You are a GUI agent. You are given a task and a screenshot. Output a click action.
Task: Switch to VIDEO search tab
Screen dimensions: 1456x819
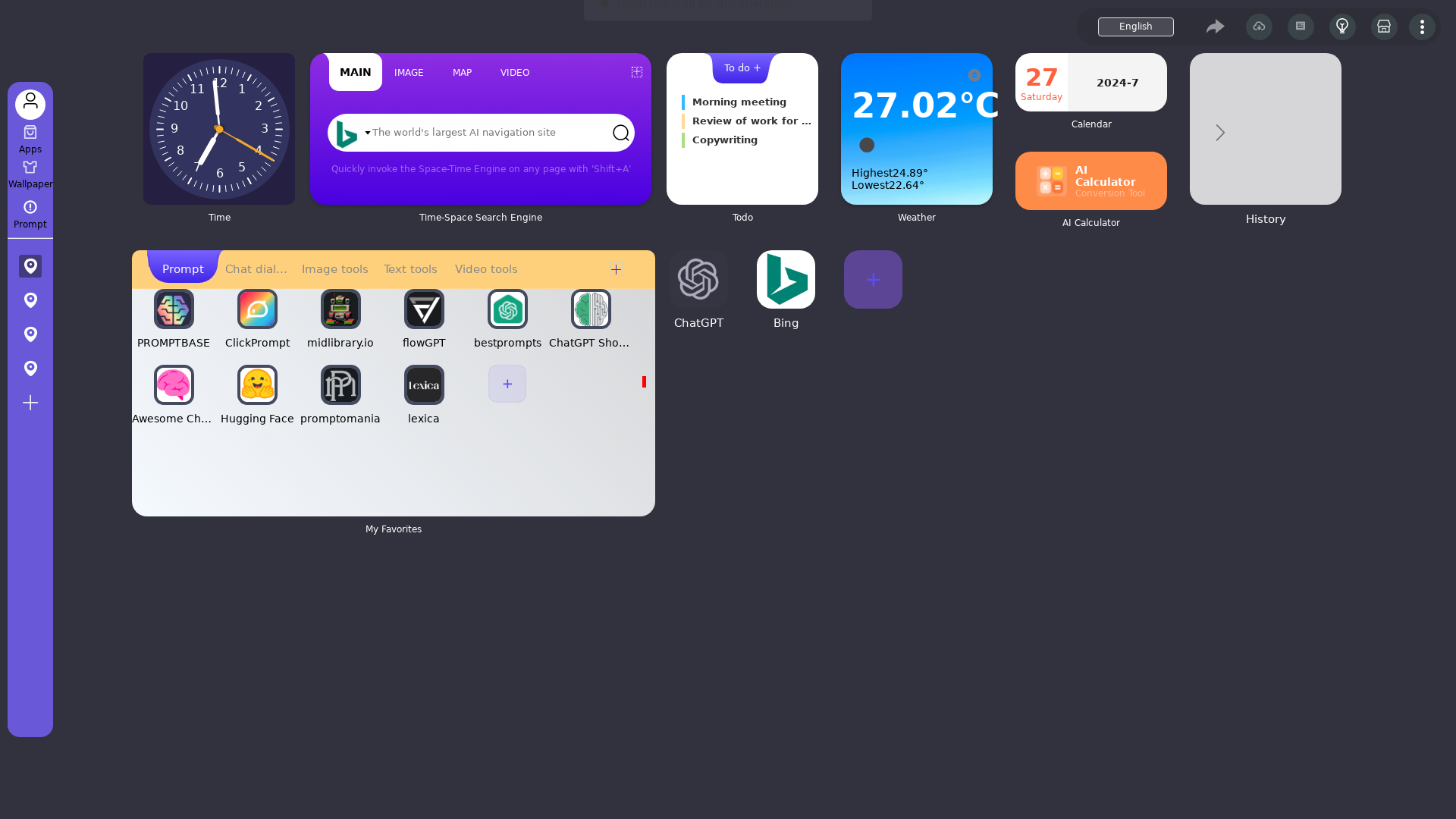click(515, 73)
